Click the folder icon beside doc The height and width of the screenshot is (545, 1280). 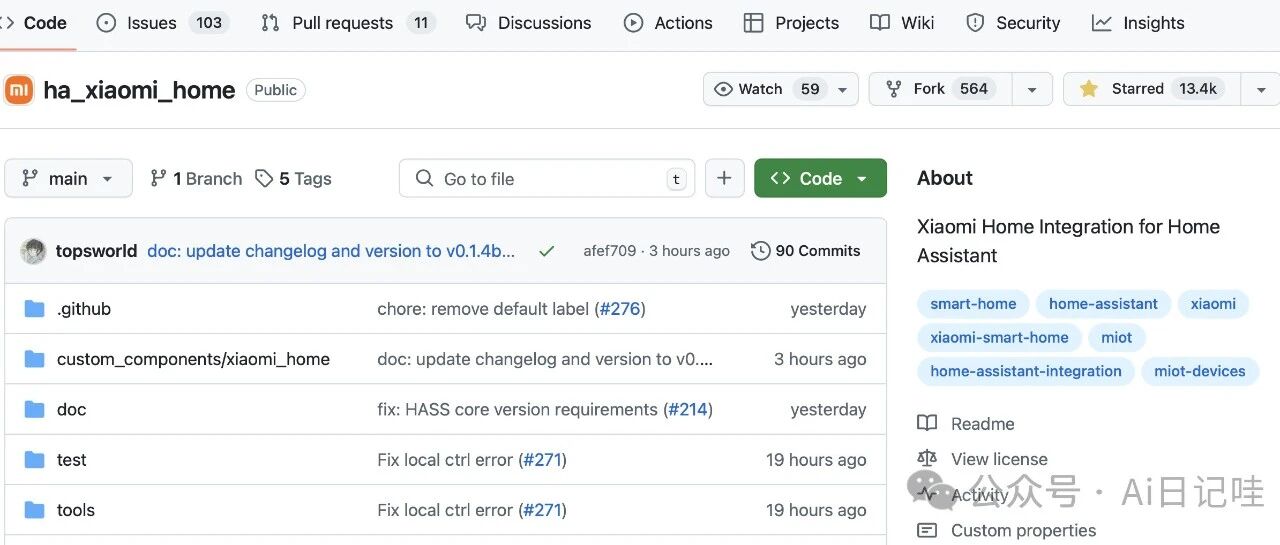click(35, 409)
